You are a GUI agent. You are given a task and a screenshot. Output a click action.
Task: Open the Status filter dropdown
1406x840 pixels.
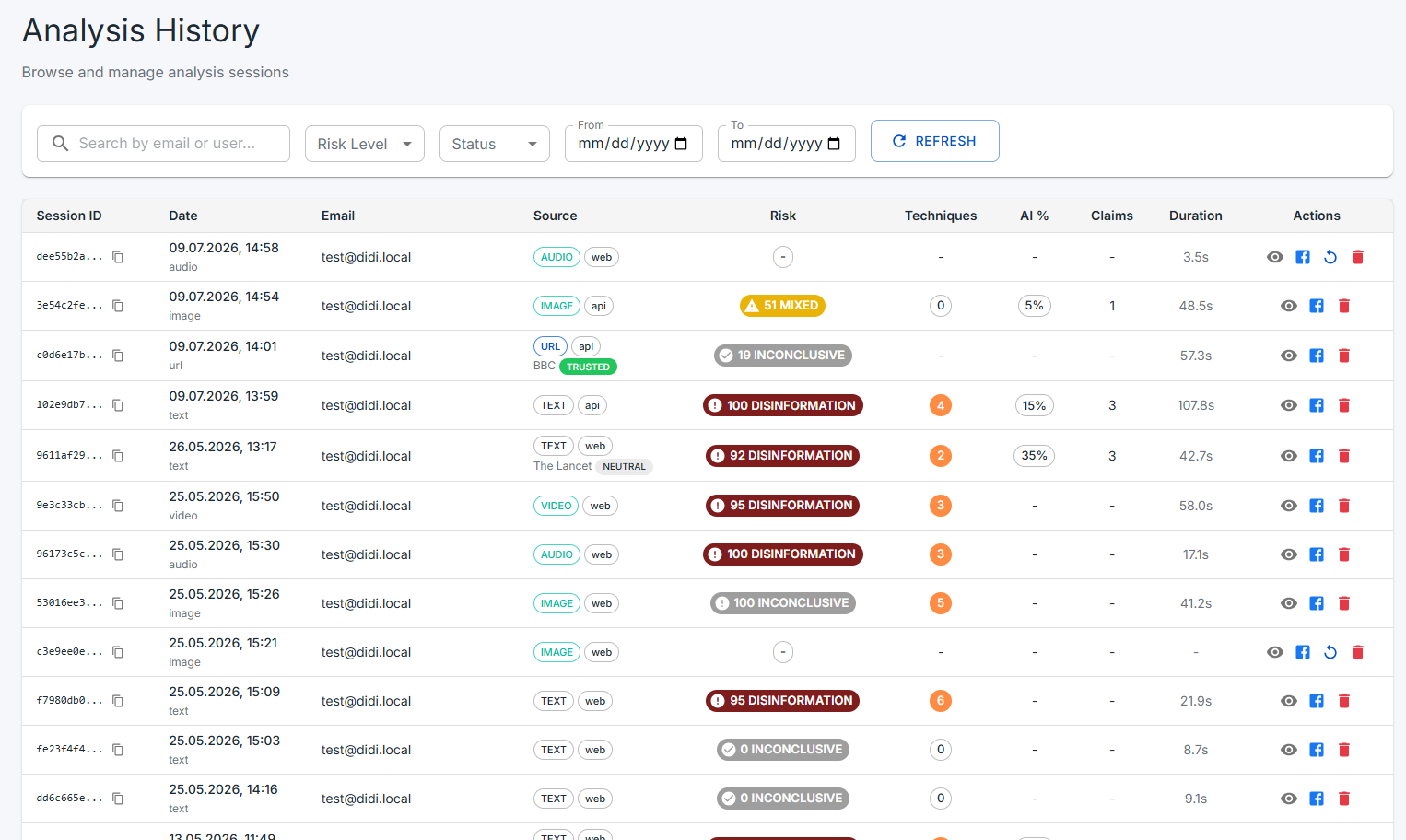pos(495,144)
